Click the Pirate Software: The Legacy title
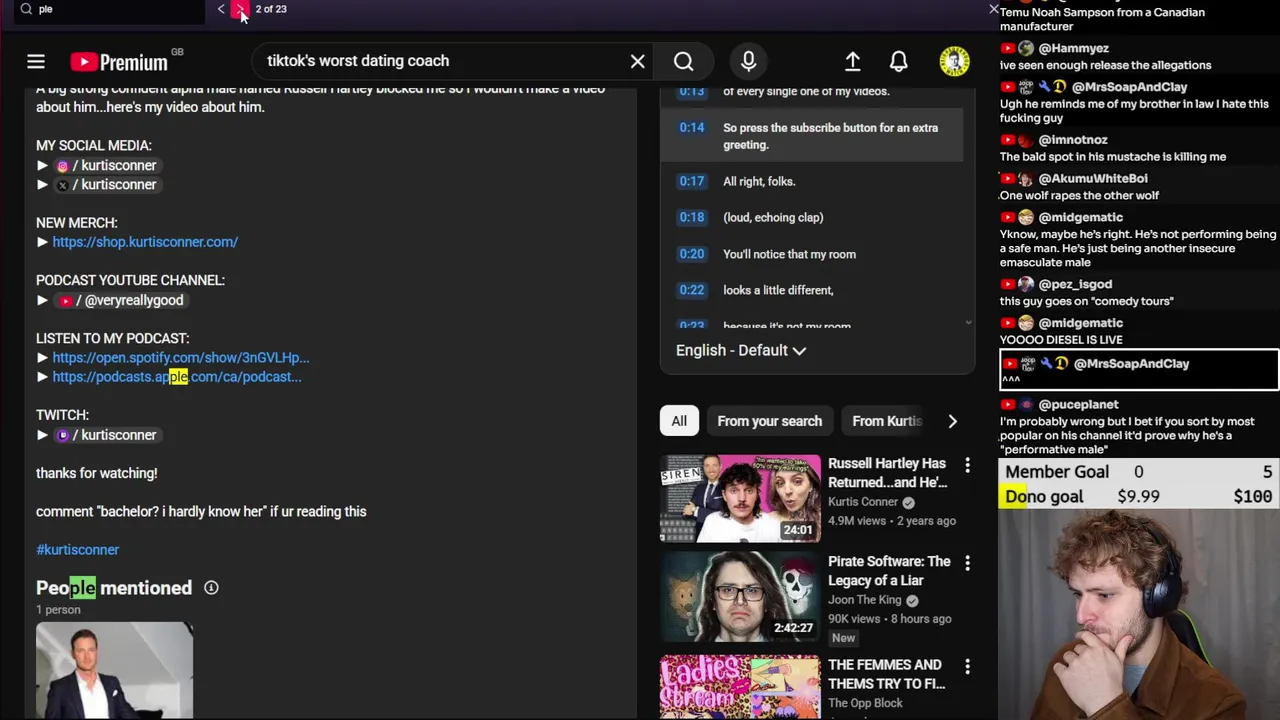This screenshot has height=720, width=1280. tap(889, 571)
